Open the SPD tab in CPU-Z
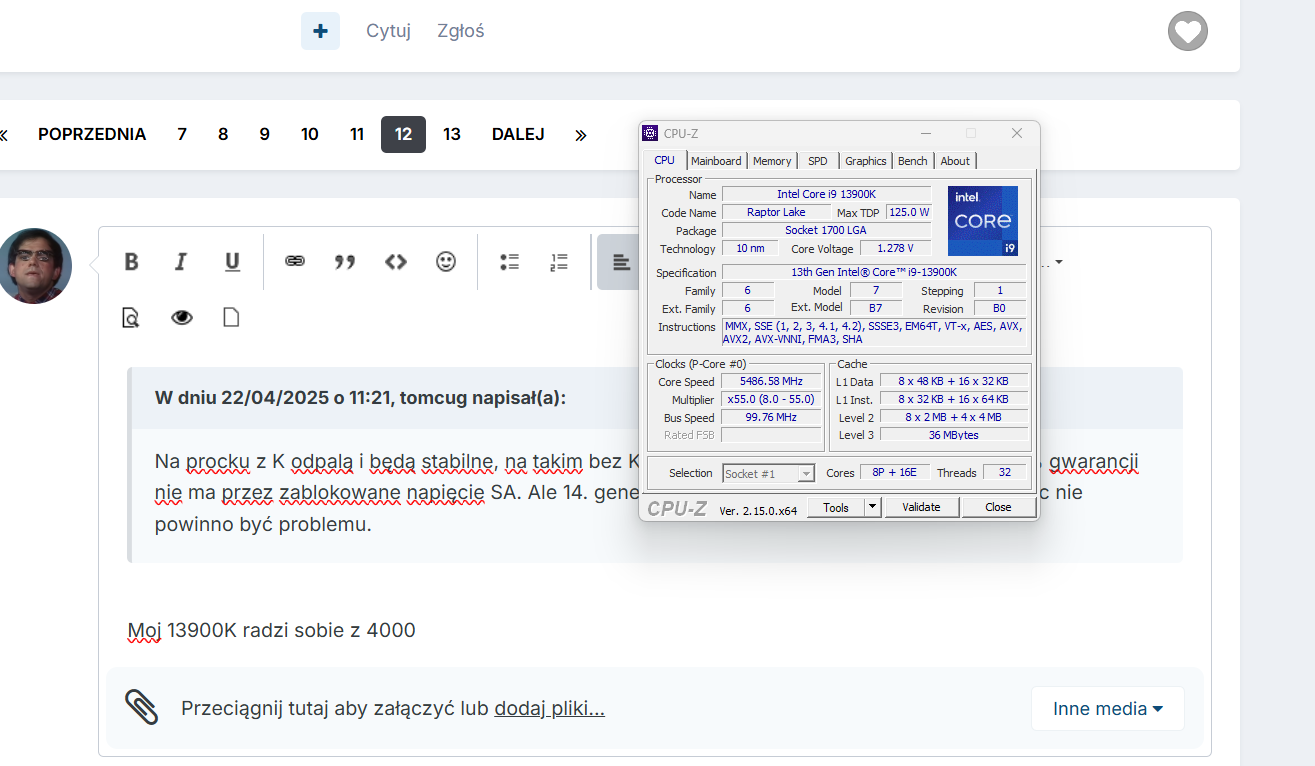 point(818,161)
